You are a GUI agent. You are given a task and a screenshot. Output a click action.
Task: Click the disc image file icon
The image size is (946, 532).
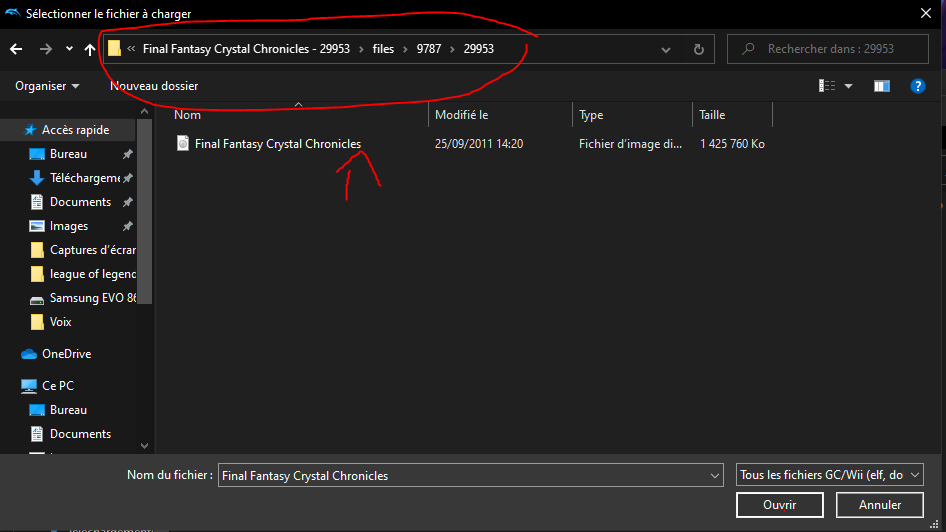183,143
